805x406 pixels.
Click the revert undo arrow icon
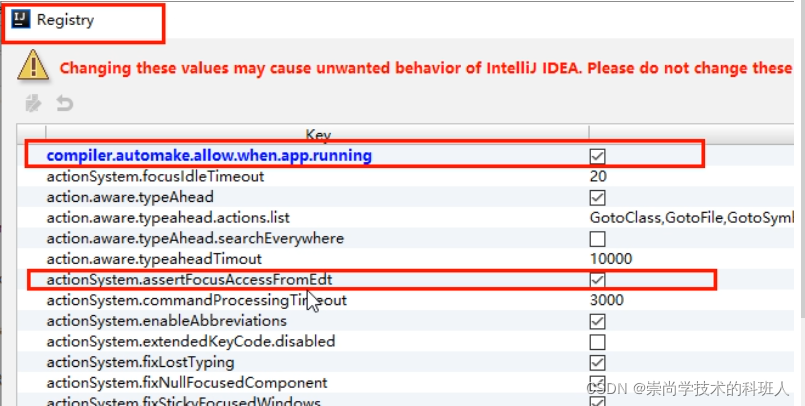coord(65,103)
